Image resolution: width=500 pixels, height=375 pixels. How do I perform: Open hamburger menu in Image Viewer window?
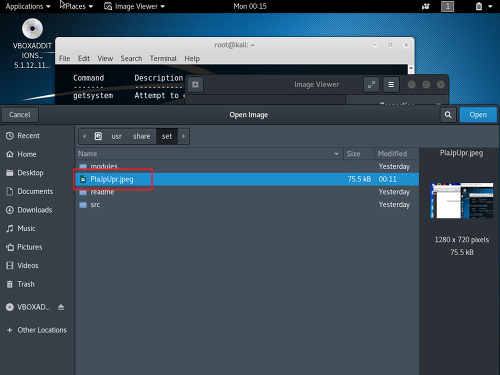click(391, 85)
